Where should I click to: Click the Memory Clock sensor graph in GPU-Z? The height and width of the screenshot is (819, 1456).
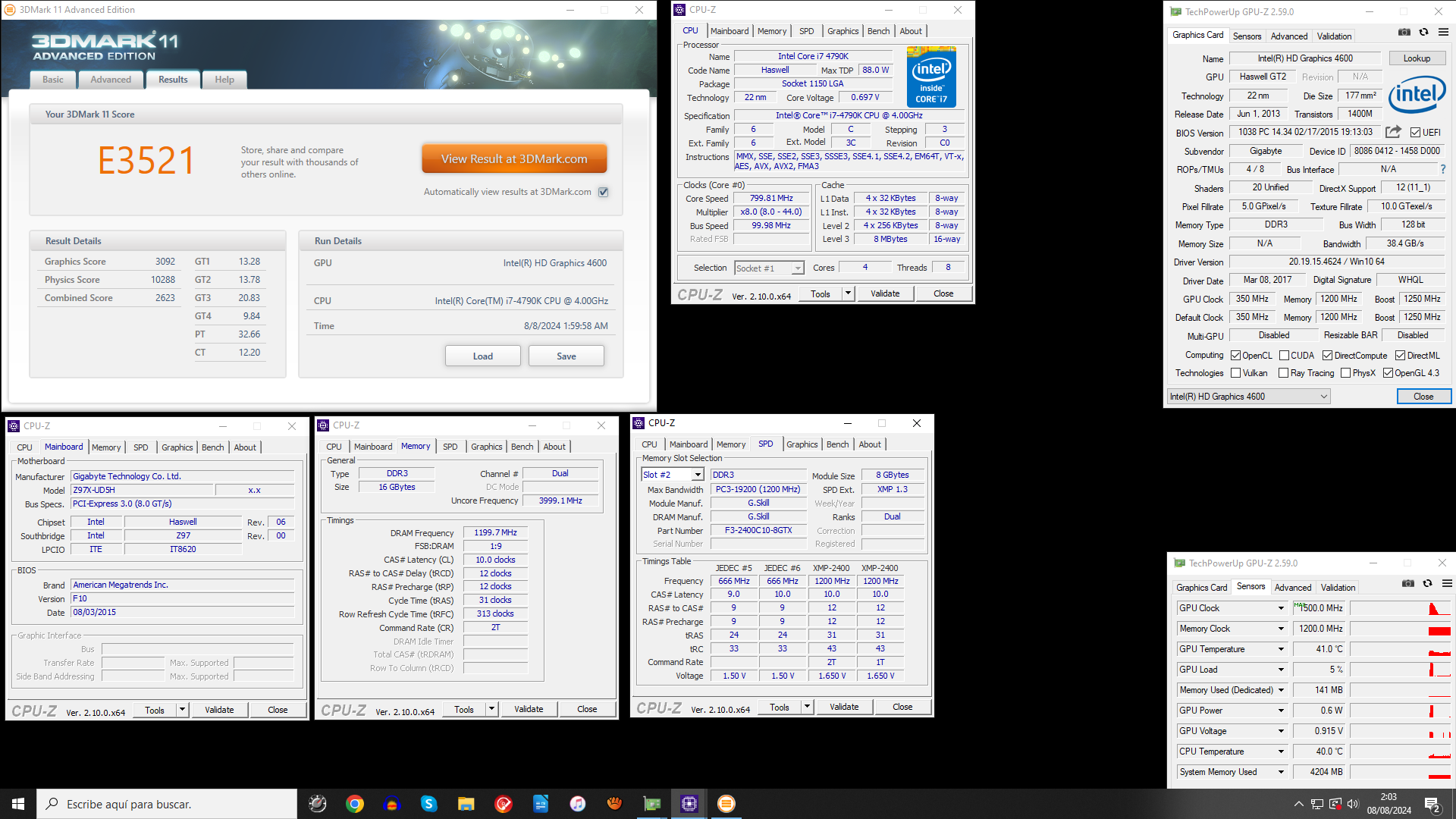pos(1400,629)
